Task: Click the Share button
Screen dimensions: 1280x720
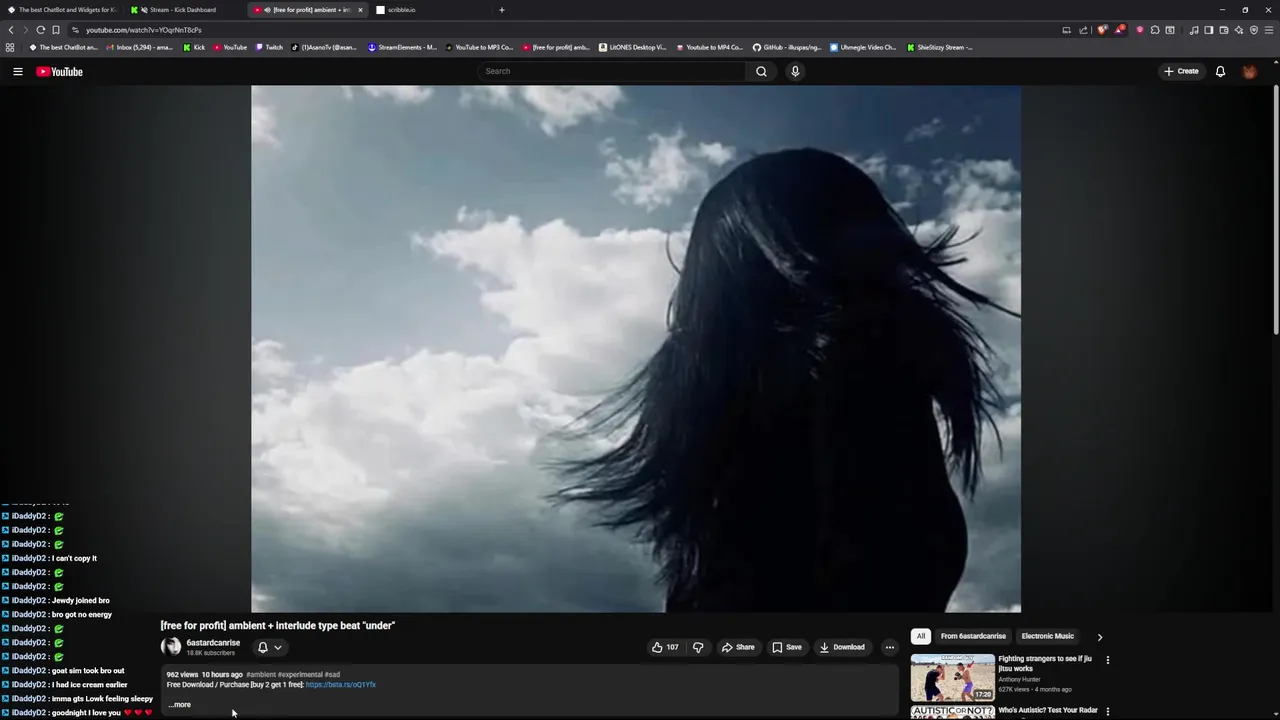Action: point(738,647)
